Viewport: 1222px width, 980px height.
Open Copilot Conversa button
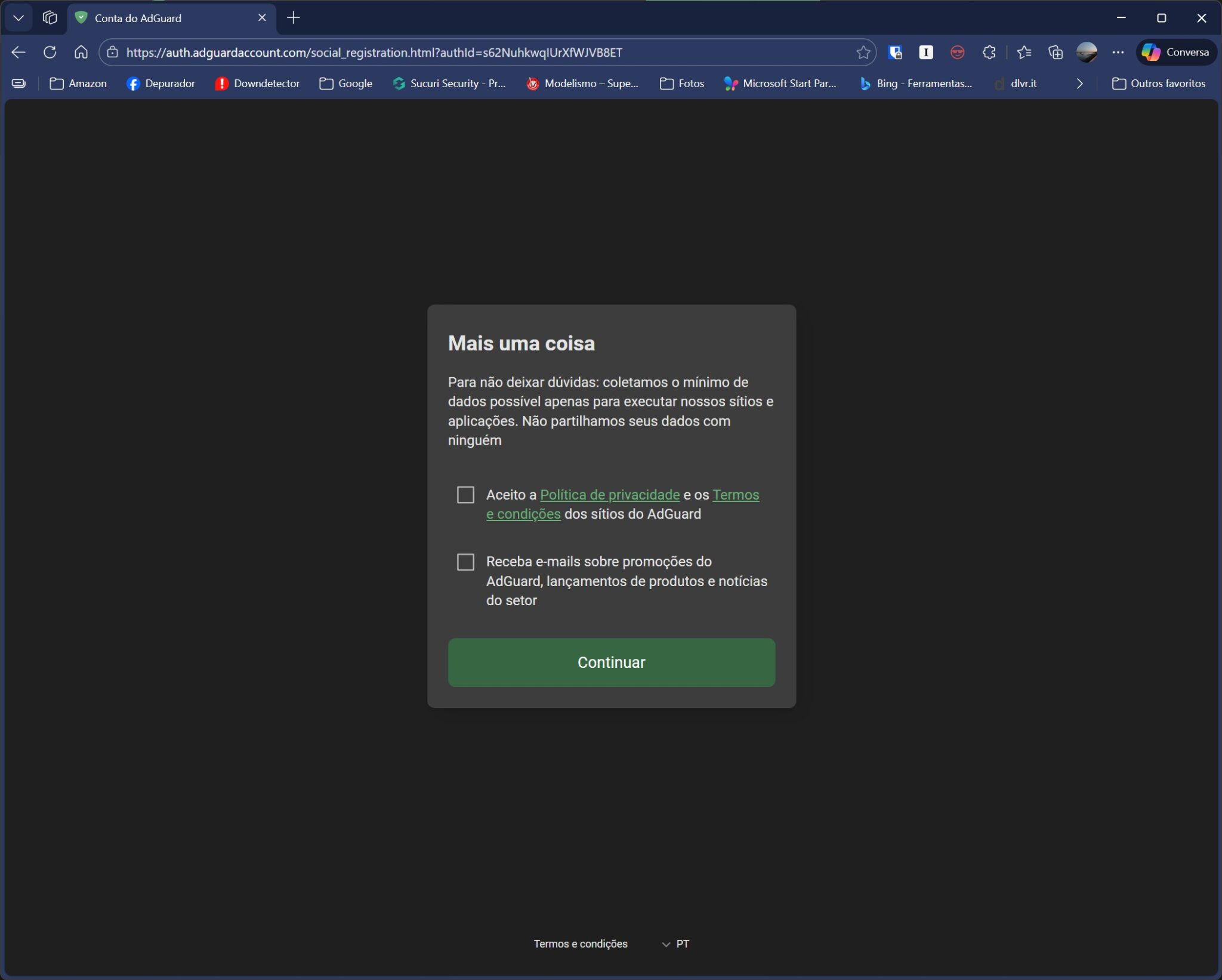tap(1175, 53)
